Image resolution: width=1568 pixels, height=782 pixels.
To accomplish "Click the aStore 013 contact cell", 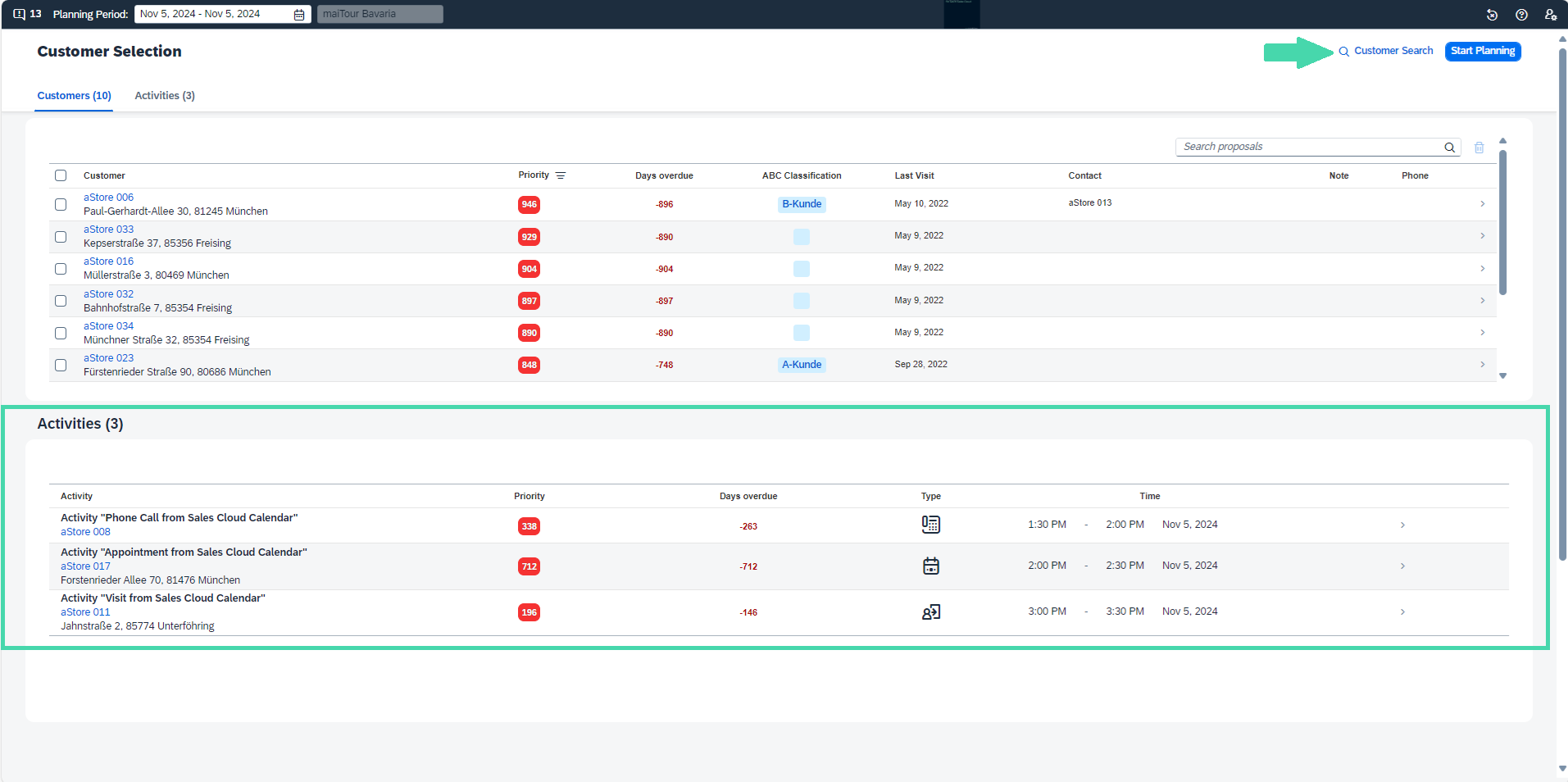I will coord(1090,202).
